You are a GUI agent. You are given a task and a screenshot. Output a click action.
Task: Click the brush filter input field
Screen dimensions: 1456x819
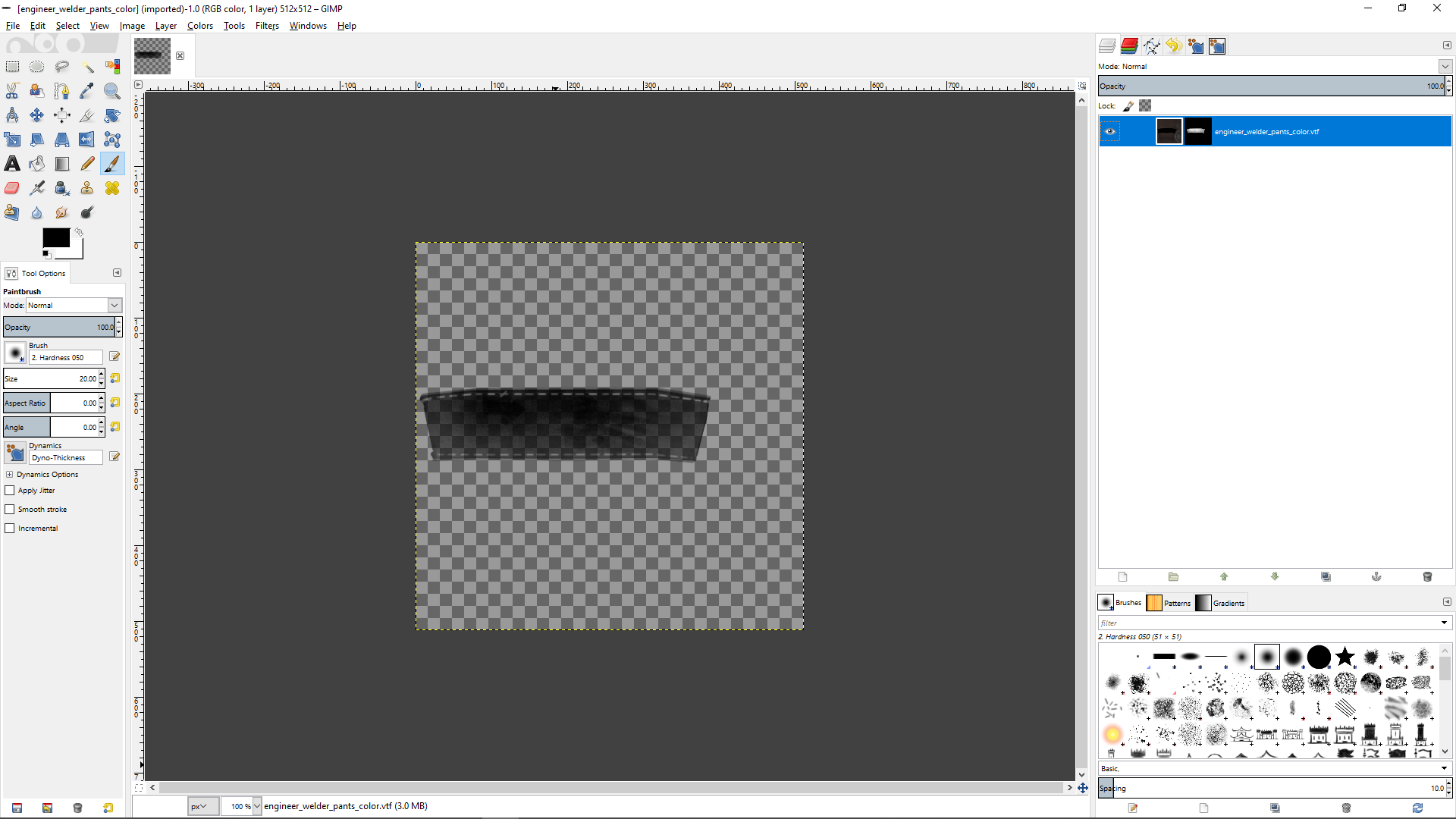click(1268, 623)
